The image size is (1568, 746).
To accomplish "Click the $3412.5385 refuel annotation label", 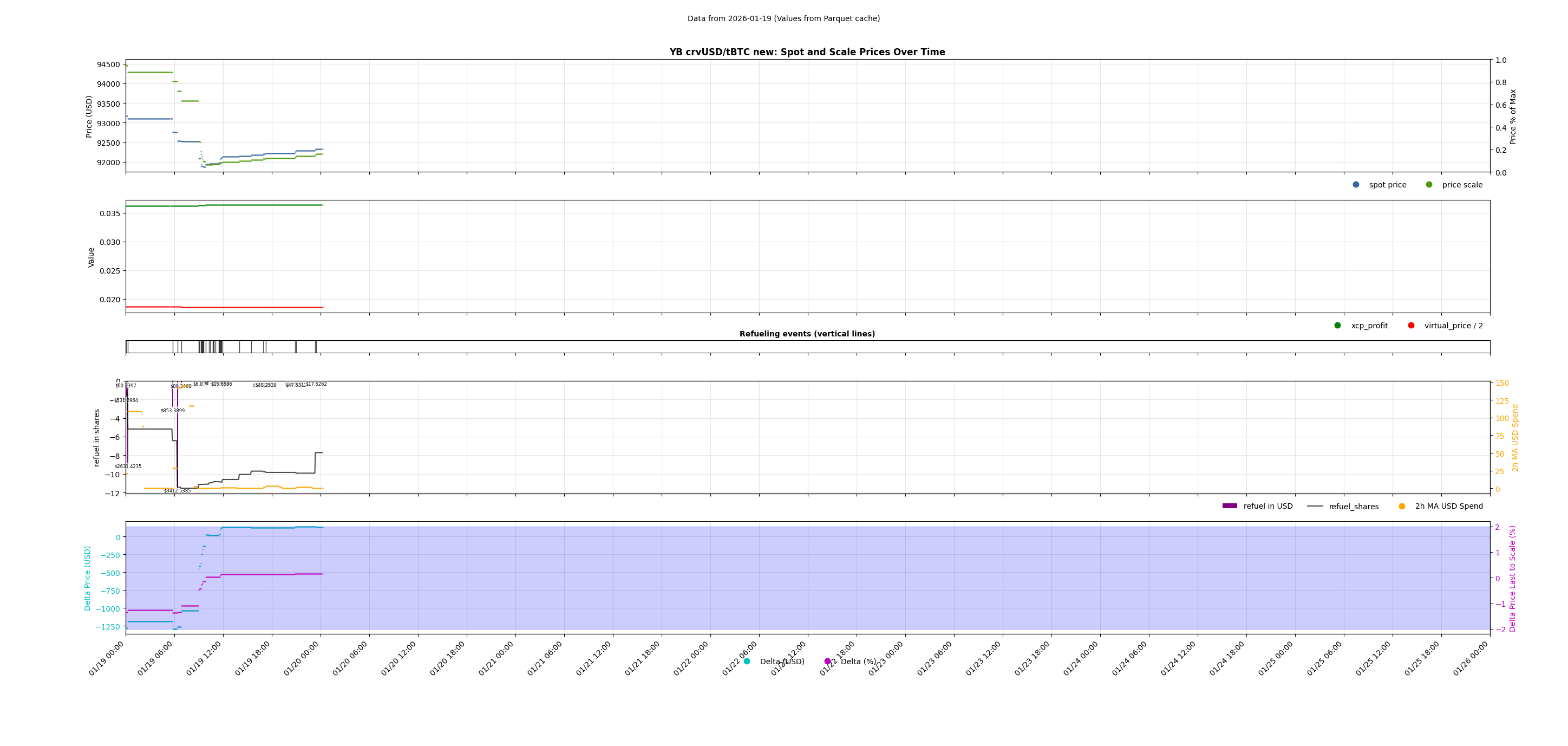I will point(177,491).
